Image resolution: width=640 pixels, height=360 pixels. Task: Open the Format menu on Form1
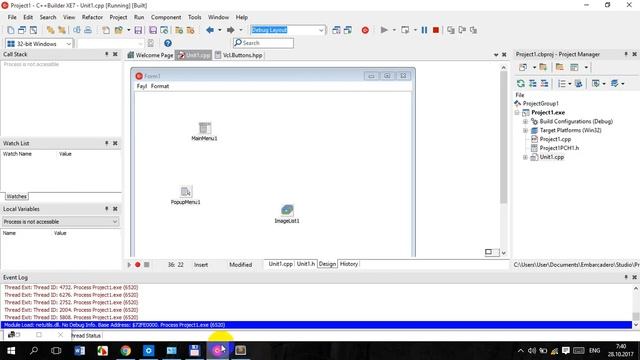(160, 86)
